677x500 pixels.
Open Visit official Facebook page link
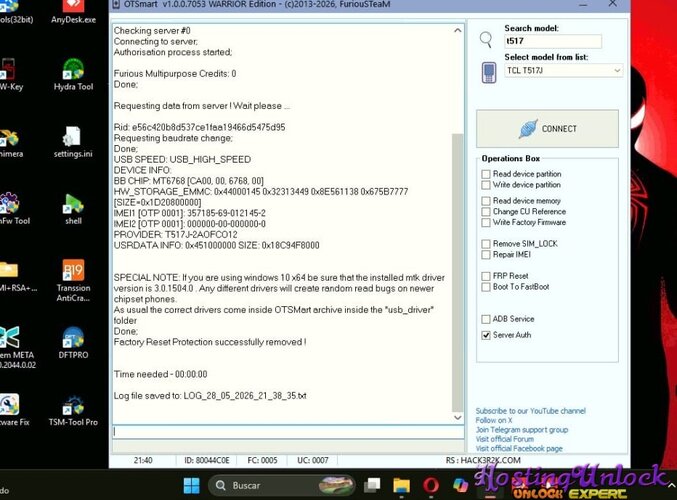[519, 449]
